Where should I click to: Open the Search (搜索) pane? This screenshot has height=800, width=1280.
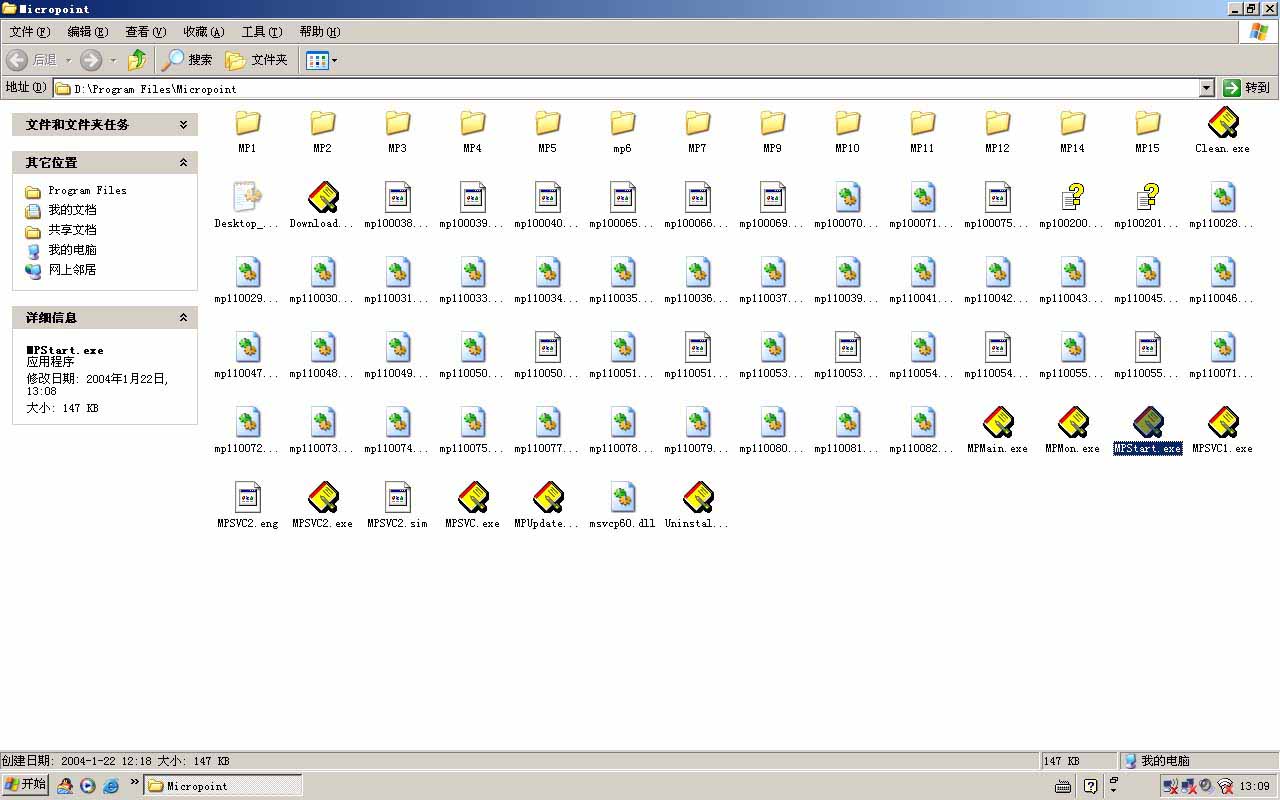tap(188, 60)
